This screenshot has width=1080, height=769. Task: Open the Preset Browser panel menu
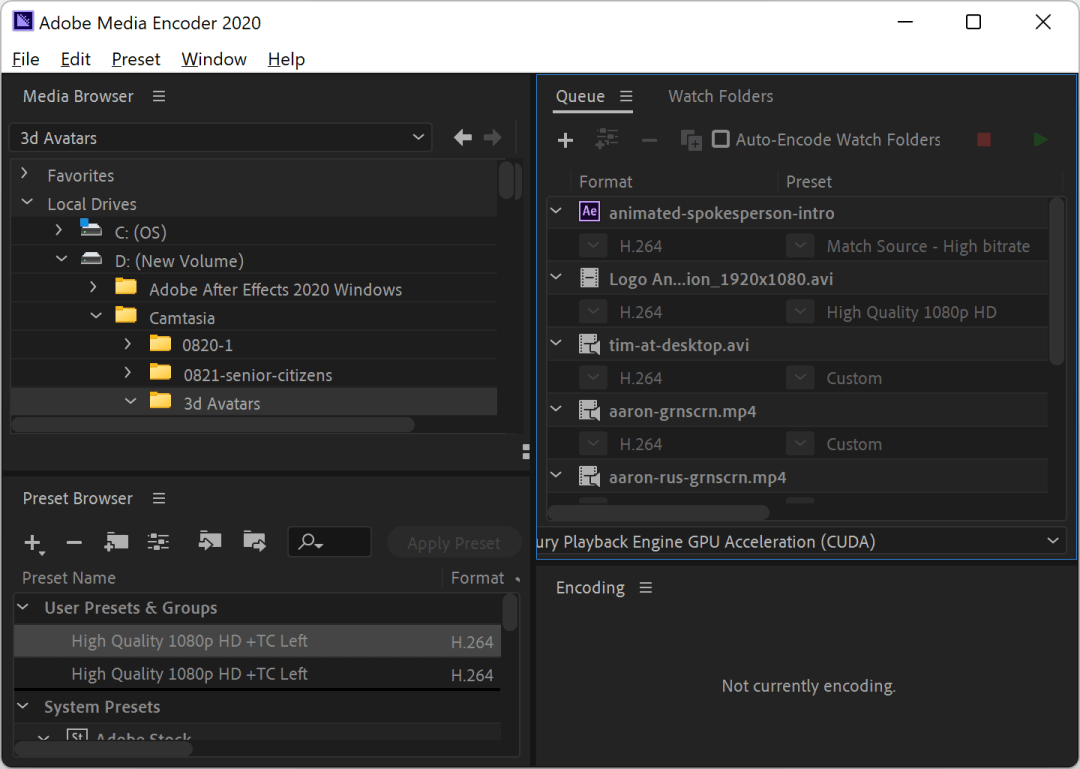158,498
